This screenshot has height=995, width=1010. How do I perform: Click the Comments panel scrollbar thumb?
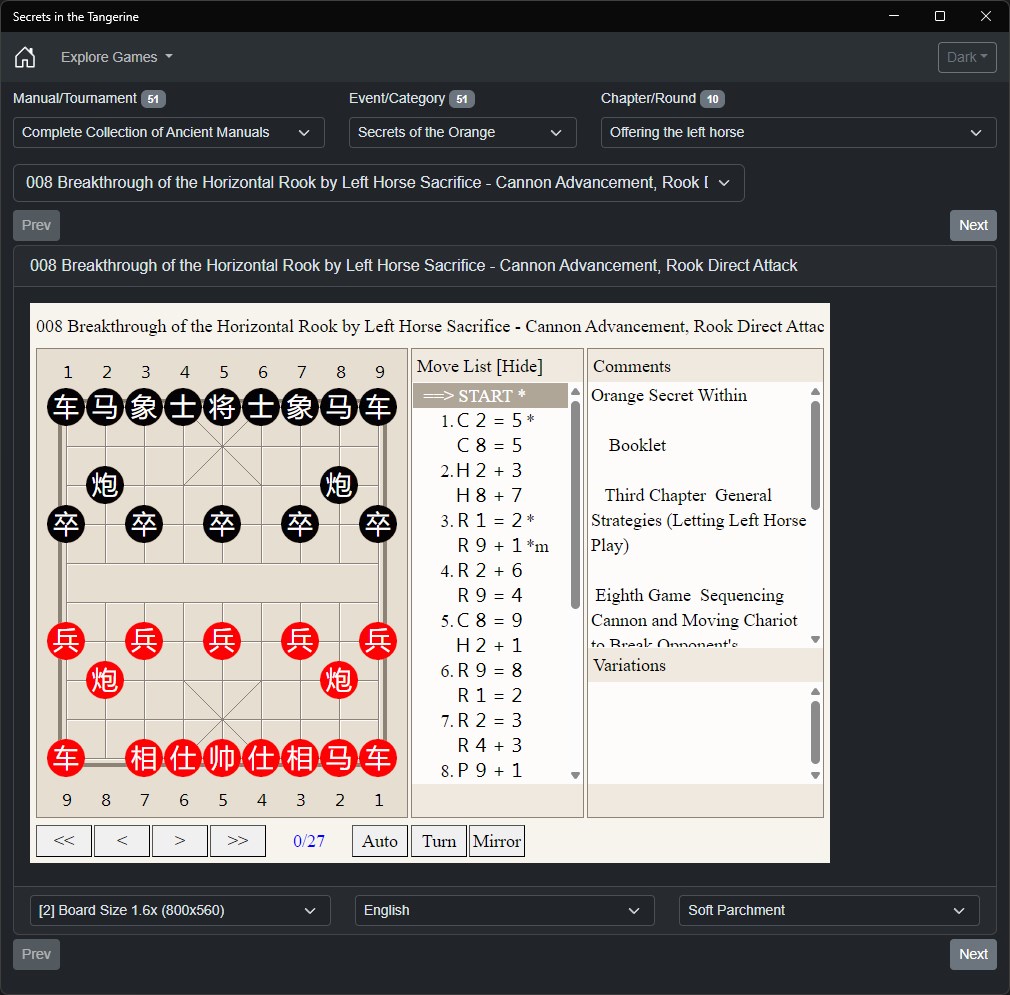(815, 455)
